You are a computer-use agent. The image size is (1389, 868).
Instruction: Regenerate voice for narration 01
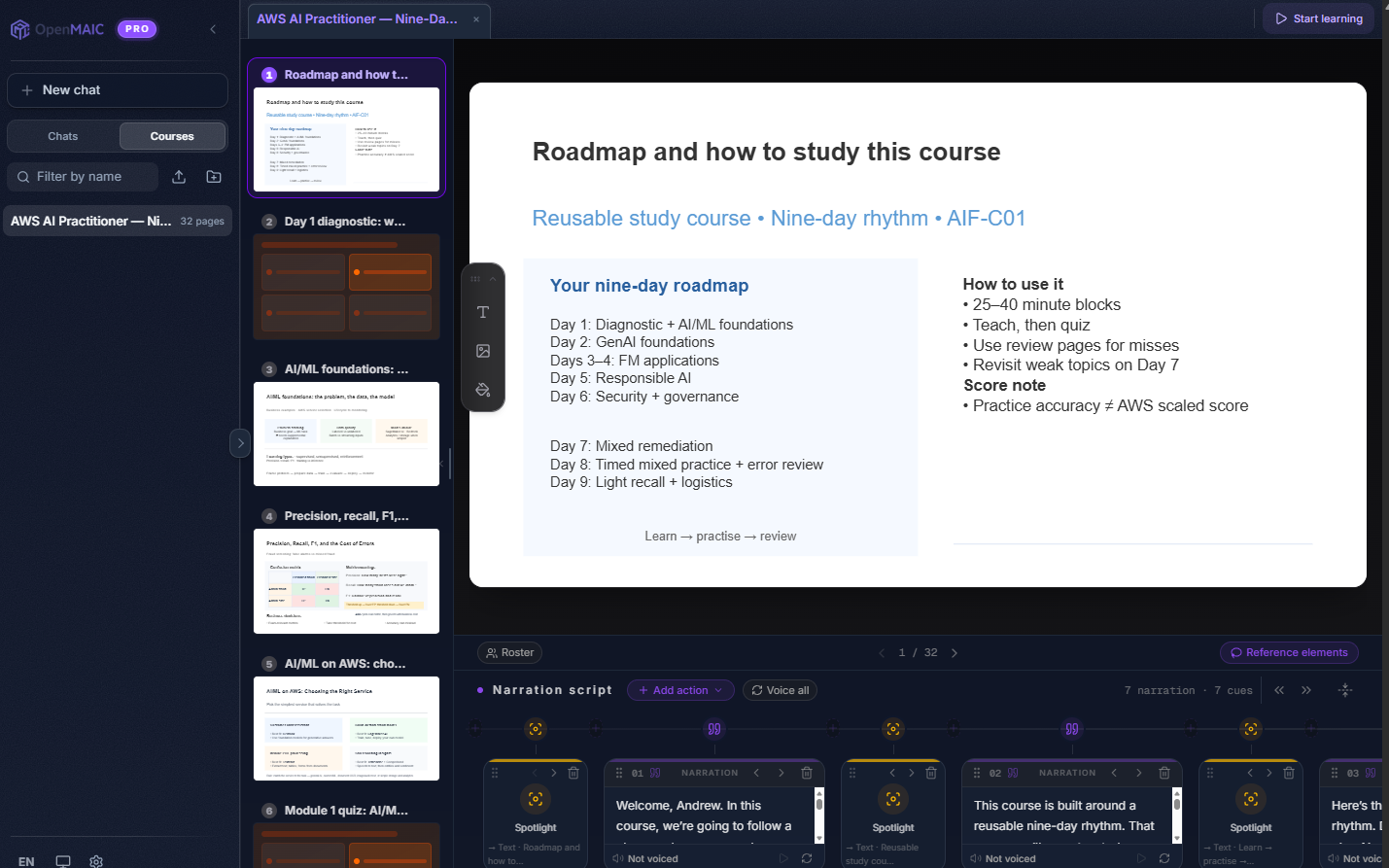click(x=807, y=858)
